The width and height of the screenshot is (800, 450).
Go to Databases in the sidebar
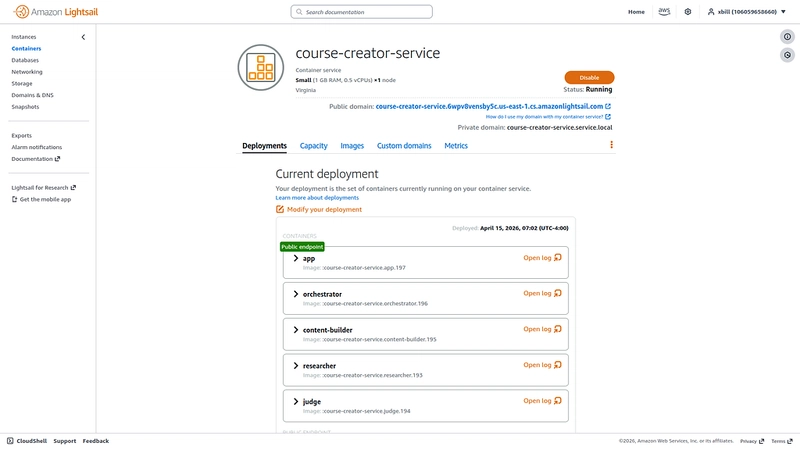click(25, 60)
